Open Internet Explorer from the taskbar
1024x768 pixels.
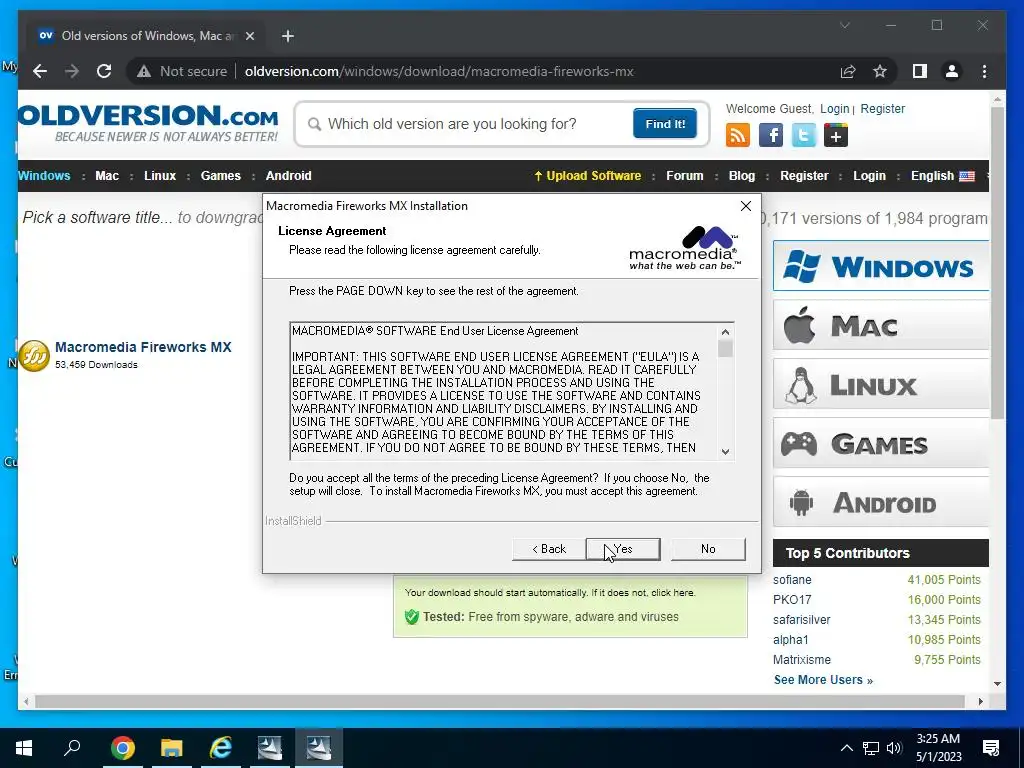tap(221, 748)
